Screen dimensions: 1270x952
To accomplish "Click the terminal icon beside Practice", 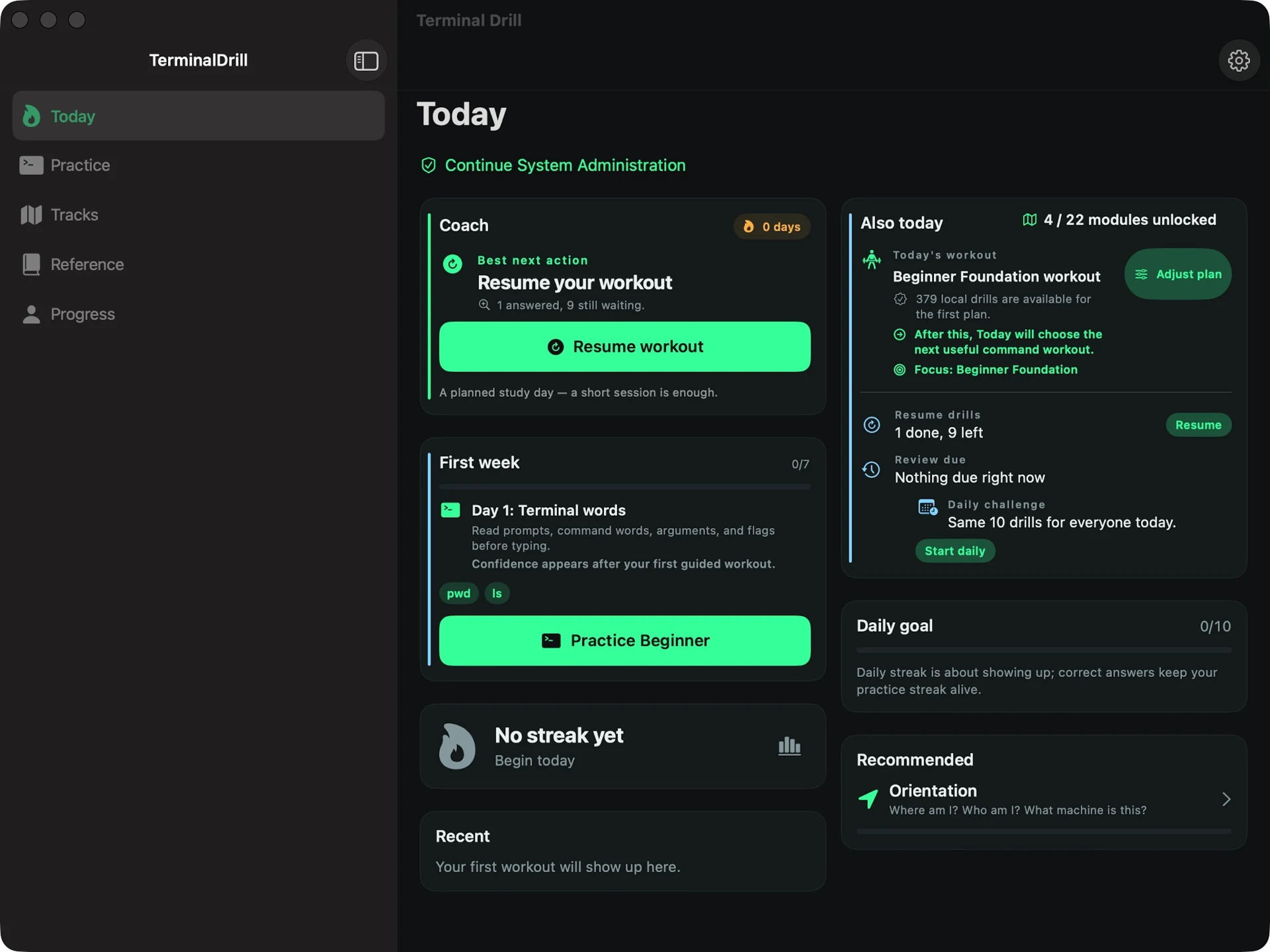I will 31,165.
